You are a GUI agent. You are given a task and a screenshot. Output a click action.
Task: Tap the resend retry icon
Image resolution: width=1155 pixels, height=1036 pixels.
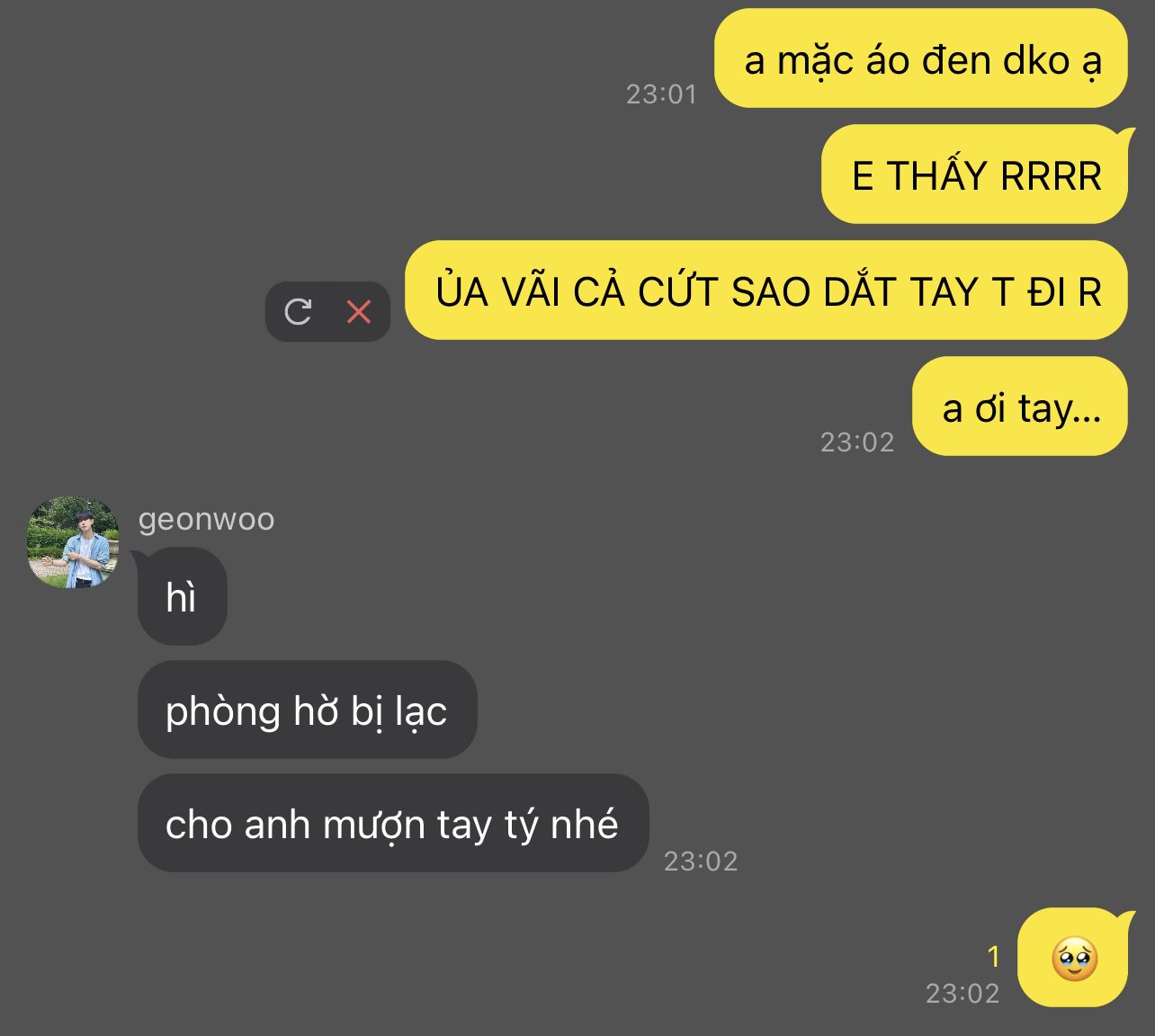(298, 312)
